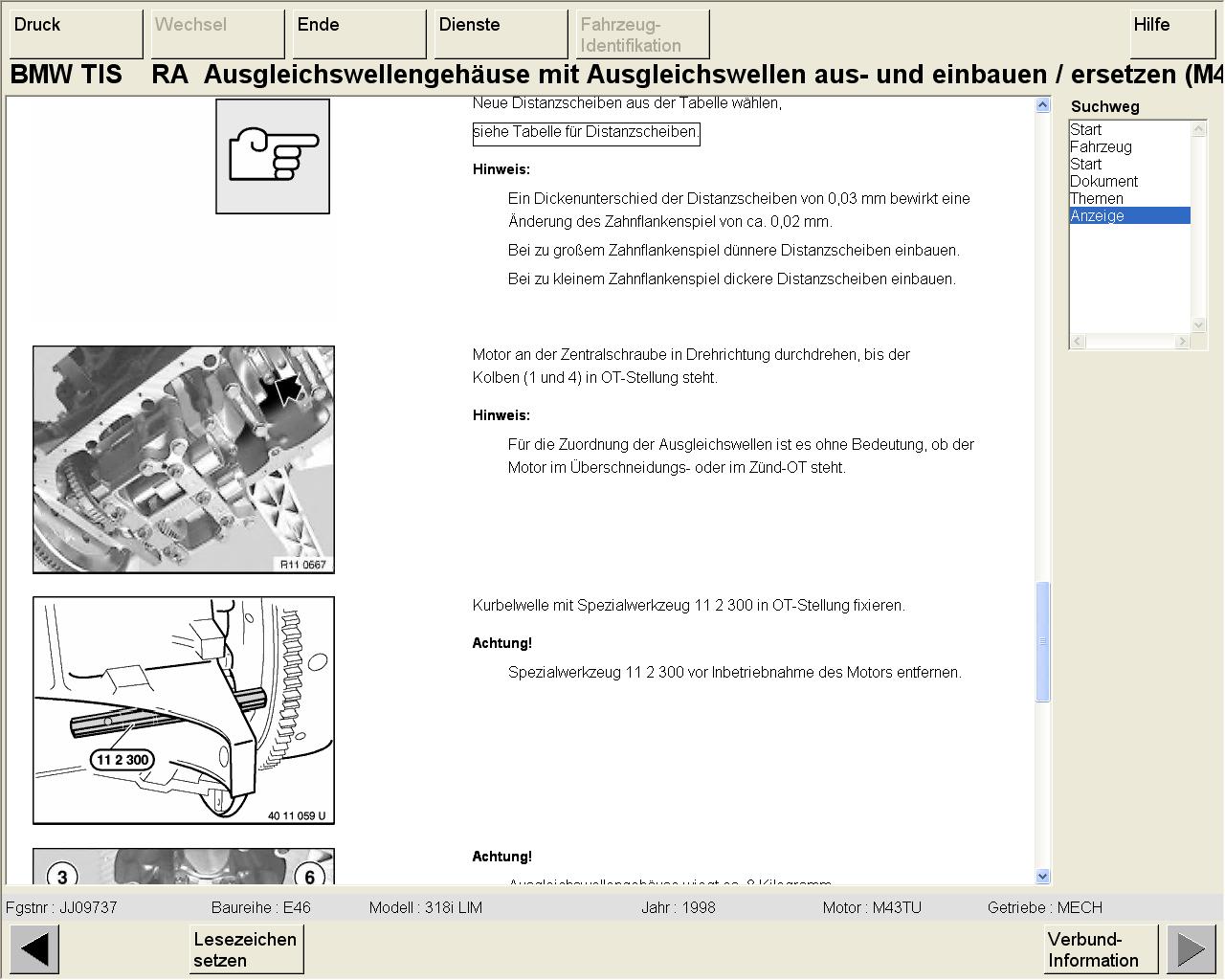Viewport: 1225px width, 980px height.
Task: Click special tool 11 2 300 drawing
Action: 184,710
